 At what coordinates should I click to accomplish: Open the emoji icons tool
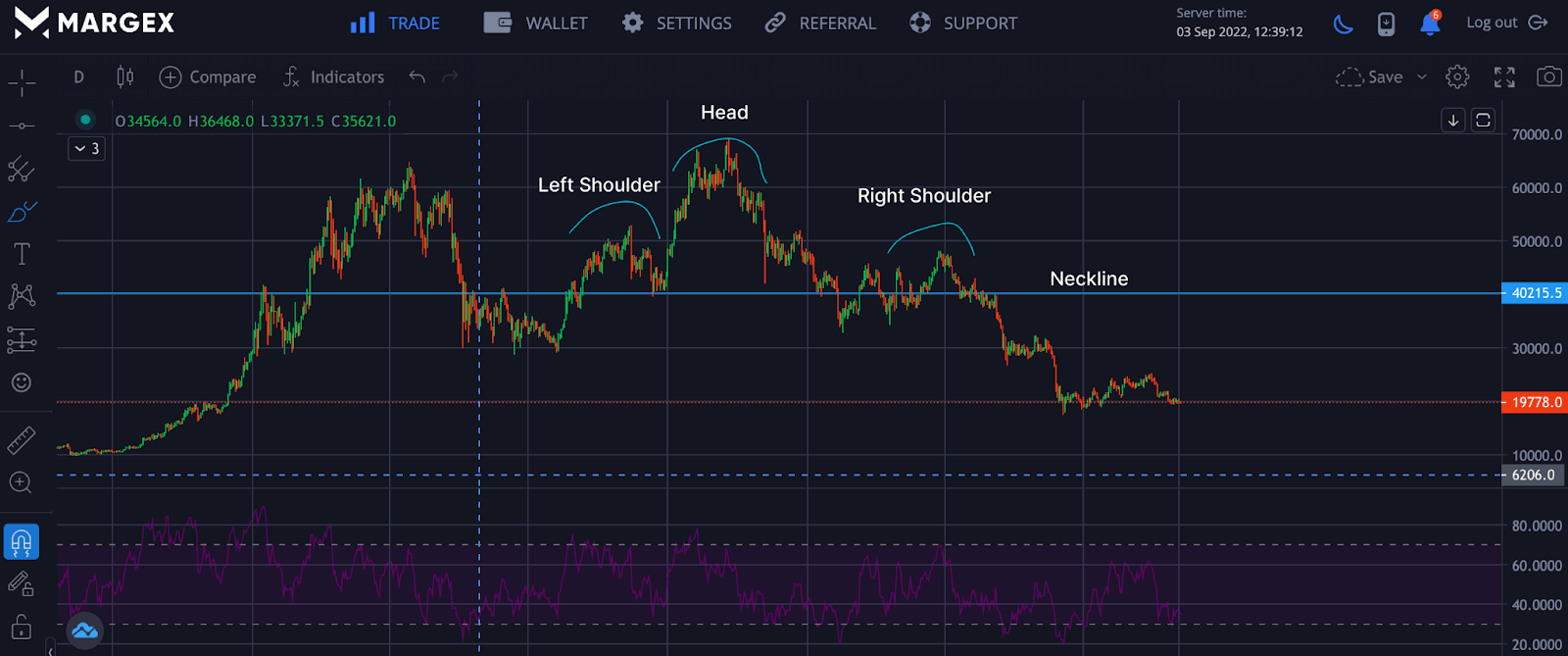pos(22,382)
